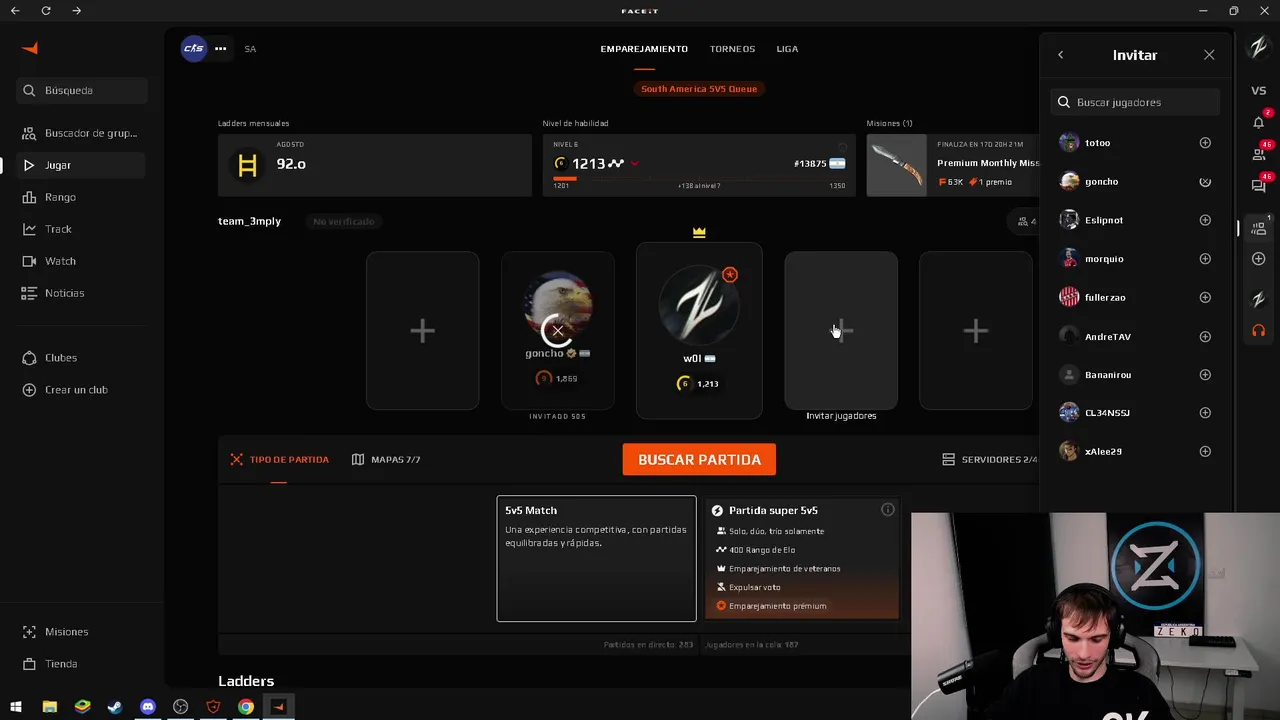1280x720 pixels.
Task: Cancel goncho's invite in the Invitar list
Action: point(1205,182)
